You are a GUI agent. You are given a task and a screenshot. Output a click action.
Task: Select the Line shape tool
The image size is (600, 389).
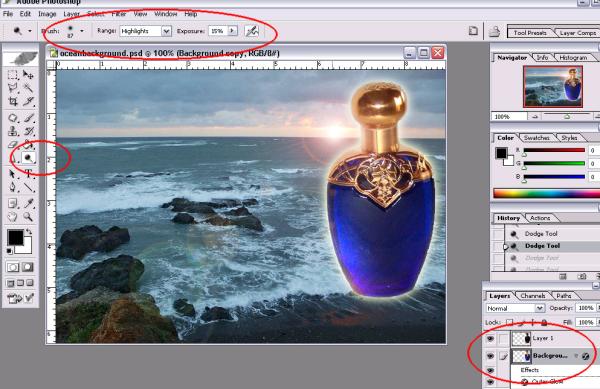[x=28, y=187]
